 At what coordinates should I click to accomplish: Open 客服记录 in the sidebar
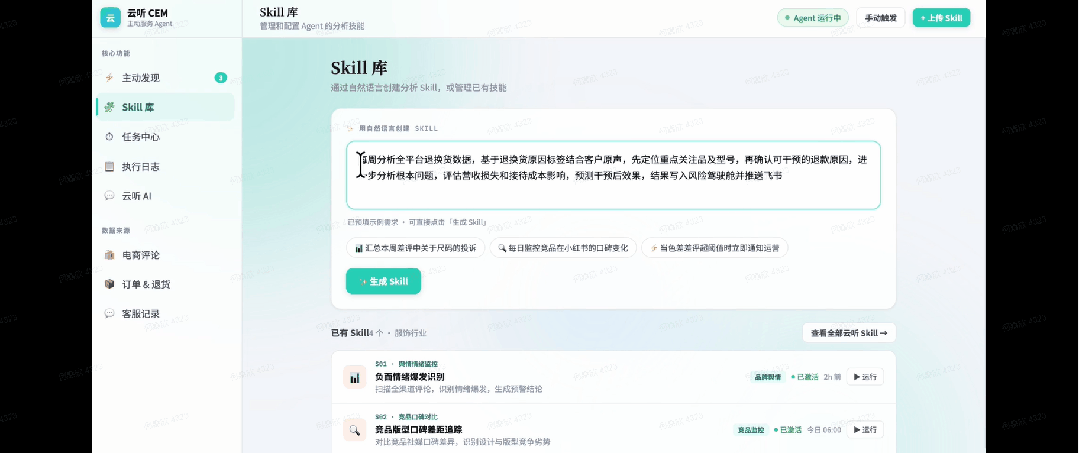point(140,314)
